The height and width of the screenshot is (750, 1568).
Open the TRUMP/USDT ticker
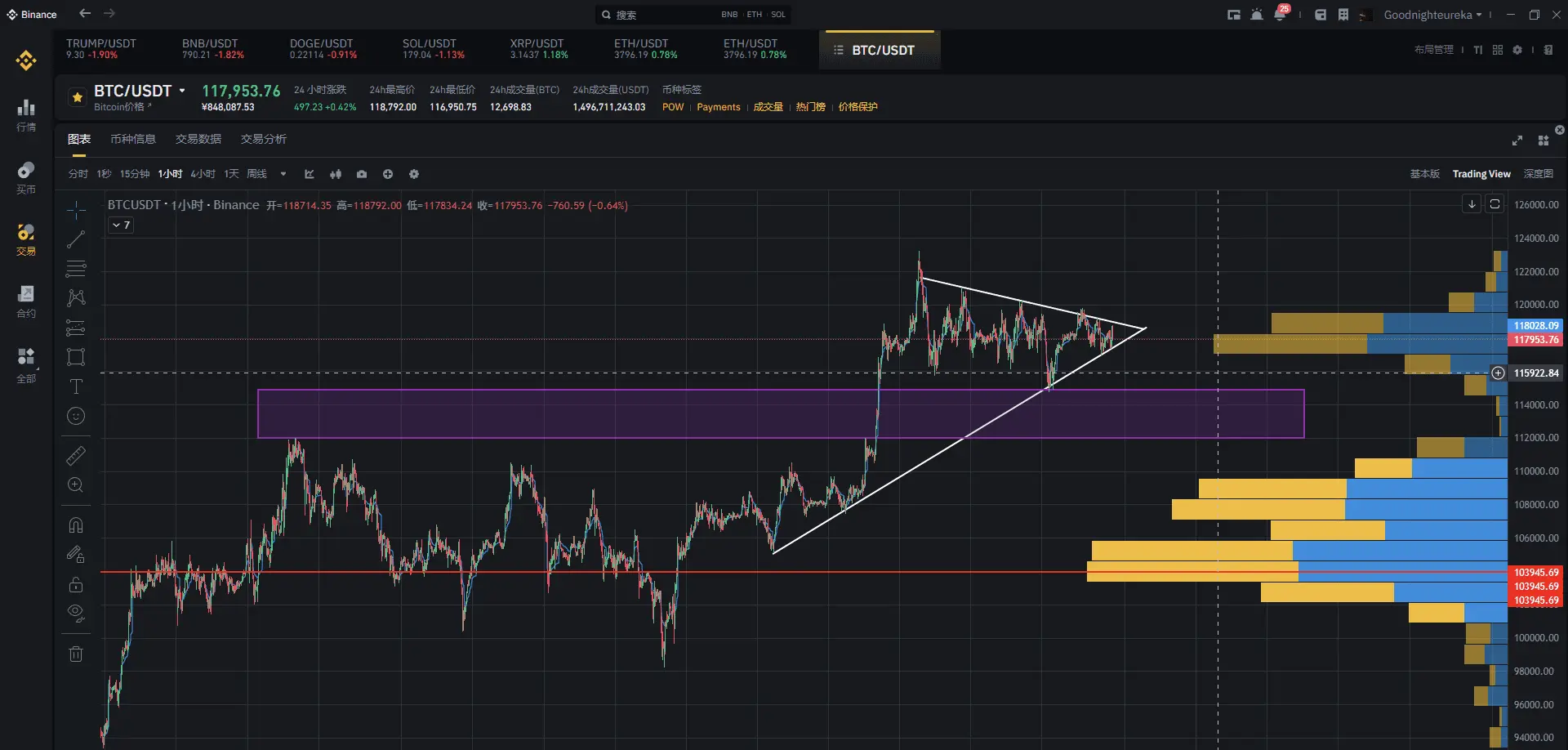pos(101,49)
